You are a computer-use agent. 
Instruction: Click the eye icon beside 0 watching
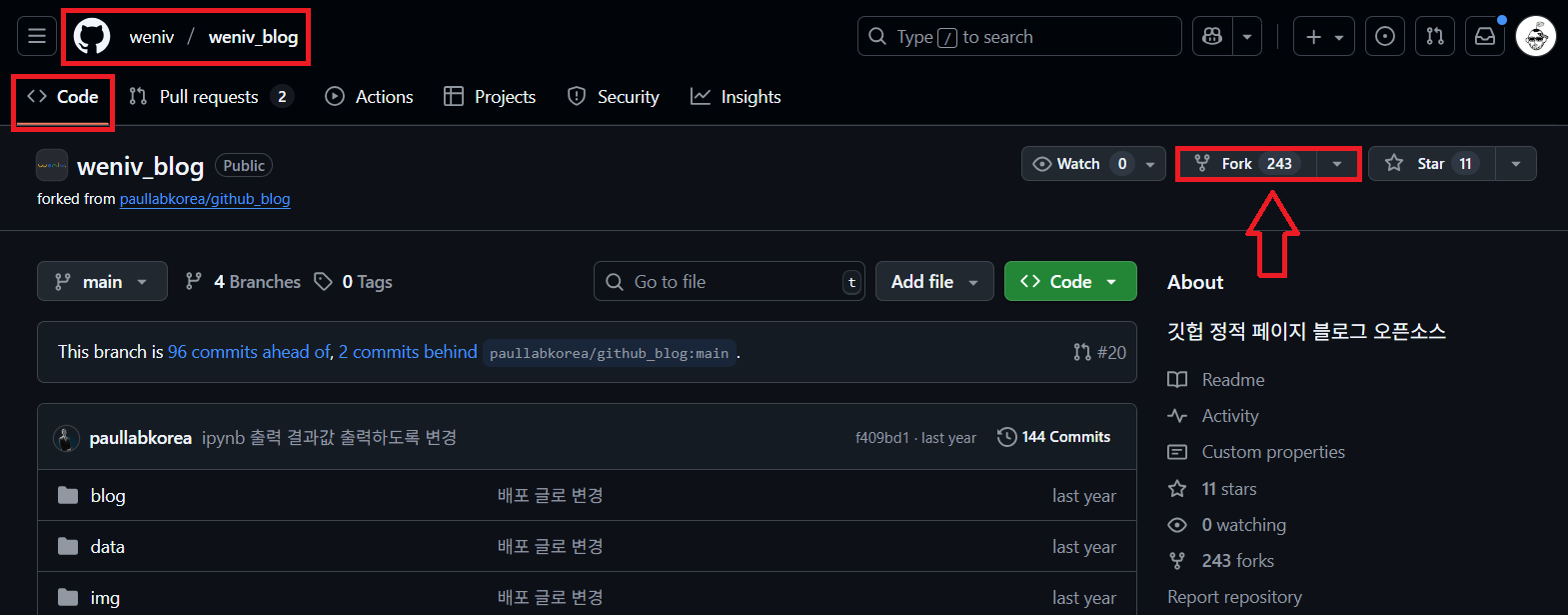tap(1177, 525)
